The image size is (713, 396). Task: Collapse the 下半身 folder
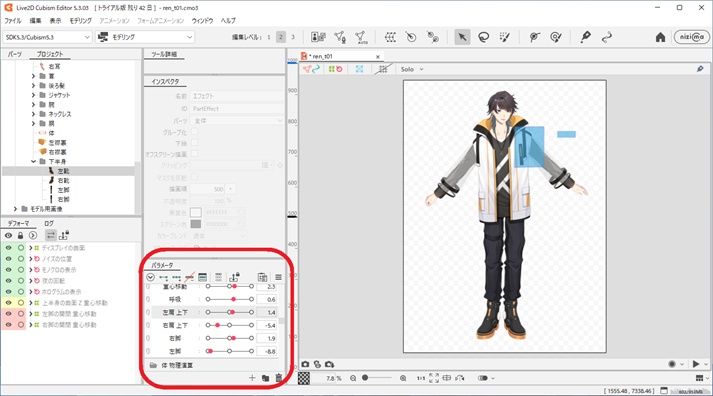tap(33, 161)
